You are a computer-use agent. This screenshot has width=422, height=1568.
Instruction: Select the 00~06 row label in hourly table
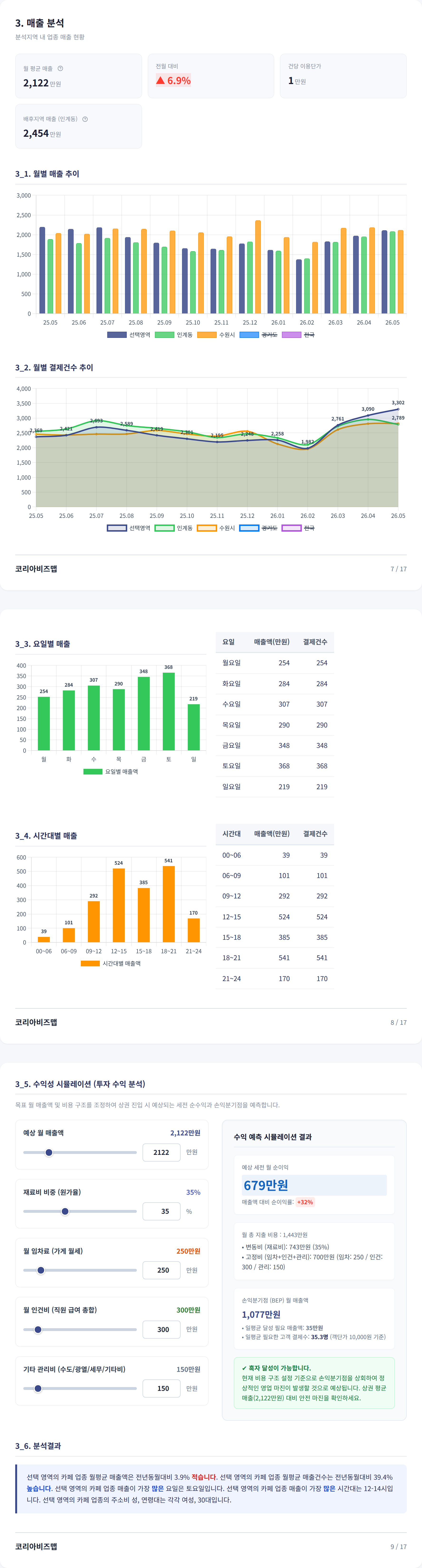tap(231, 855)
